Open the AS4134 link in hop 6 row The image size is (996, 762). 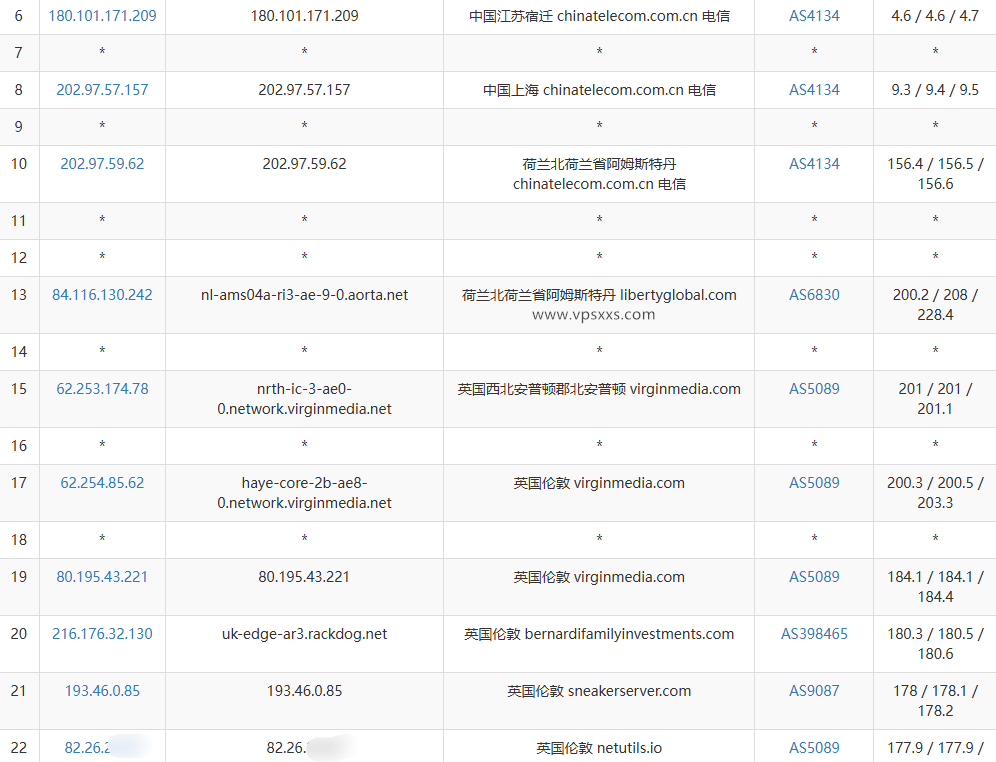point(814,16)
